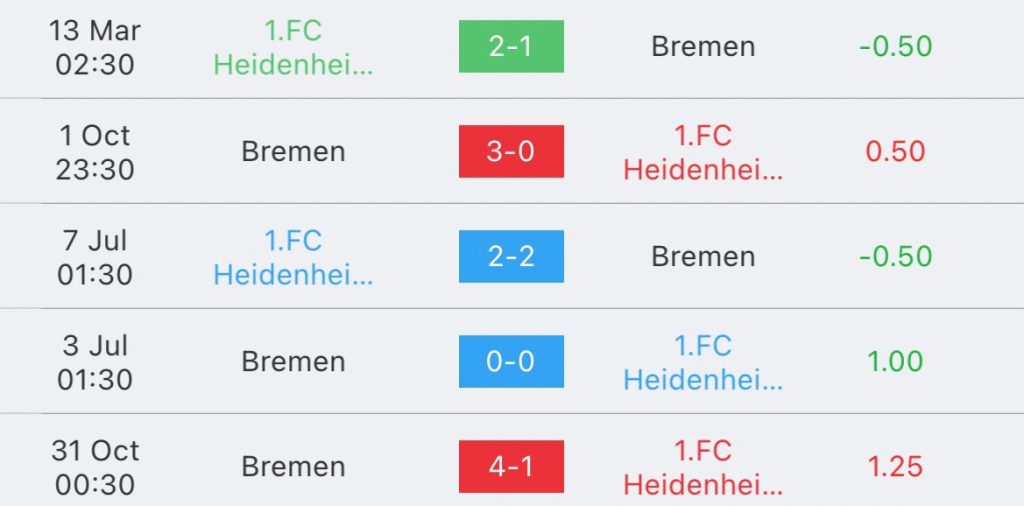The image size is (1024, 506).
Task: Select the 1 Oct 23:30 date
Action: click(x=93, y=152)
